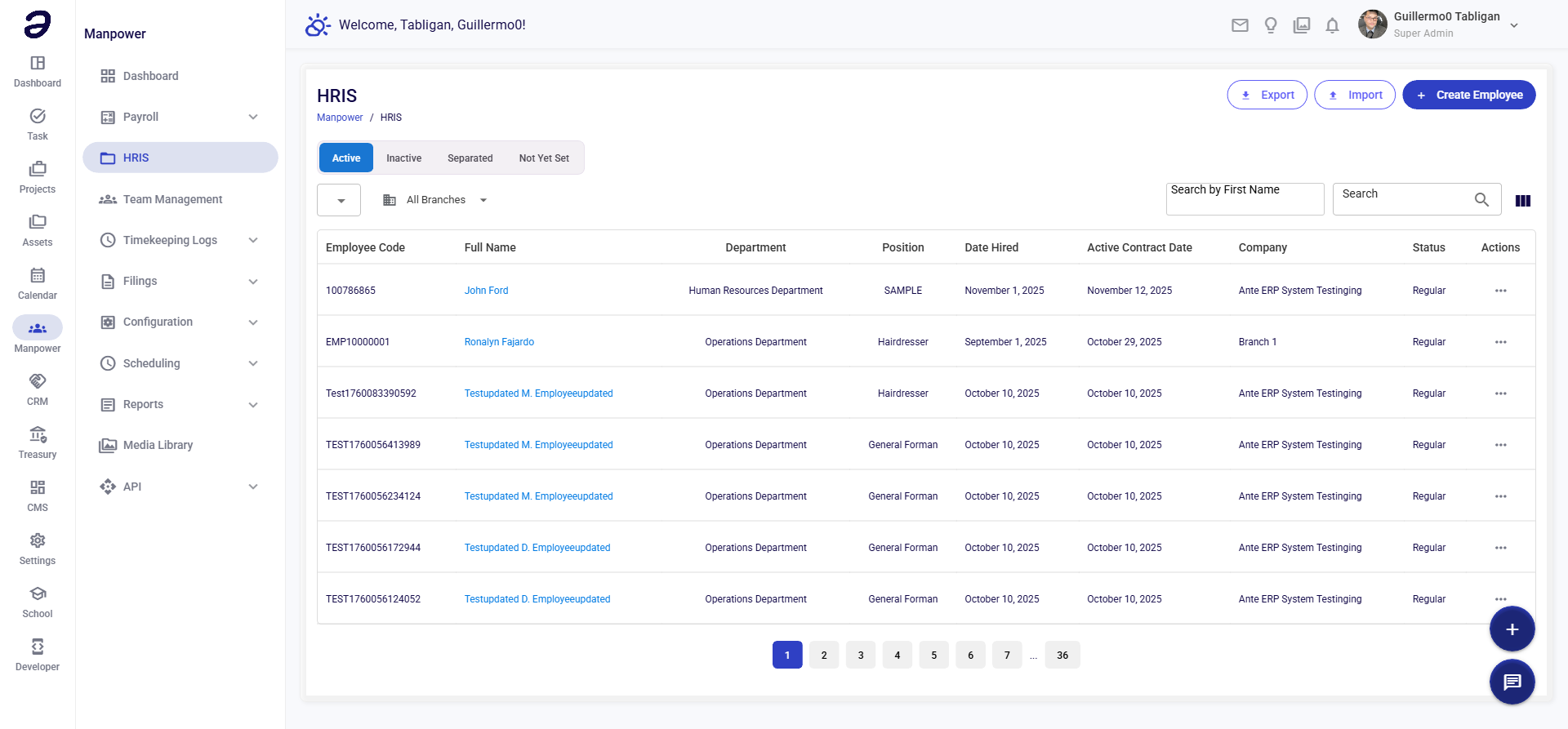
Task: Switch to the Not Yet Set tab
Action: [x=544, y=158]
